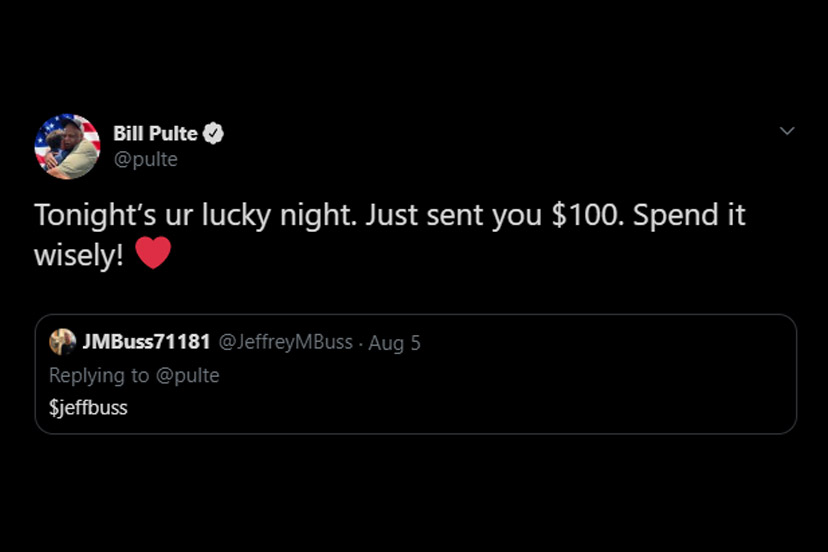Click the red heart emoji
Screen dimensions: 828x552
coord(153,253)
